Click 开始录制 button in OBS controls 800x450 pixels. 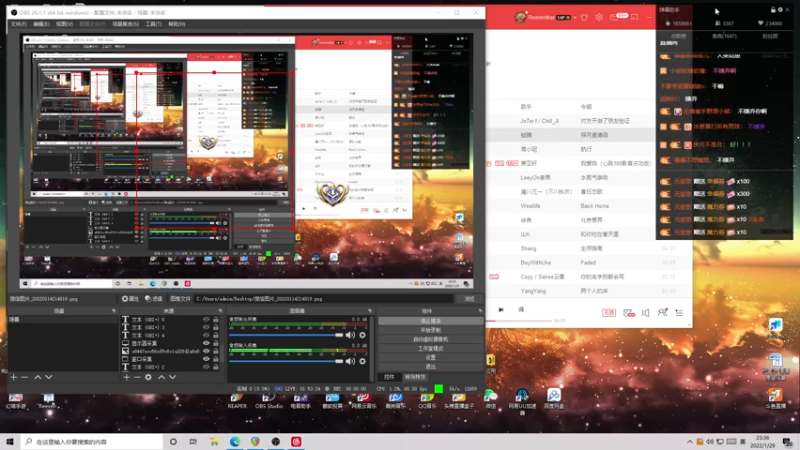point(431,330)
